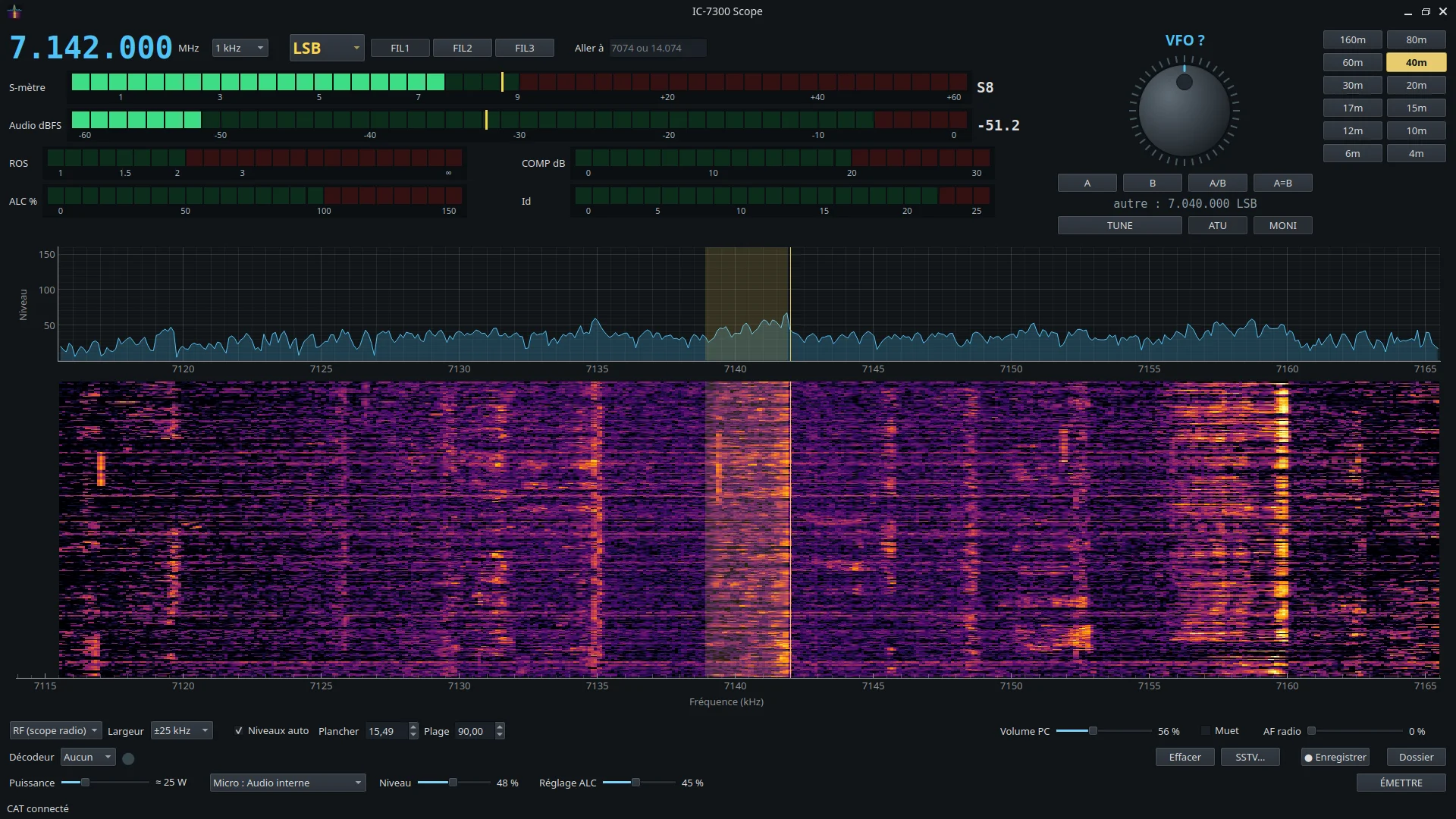
Task: Open the SSTV... dialog
Action: tap(1250, 757)
